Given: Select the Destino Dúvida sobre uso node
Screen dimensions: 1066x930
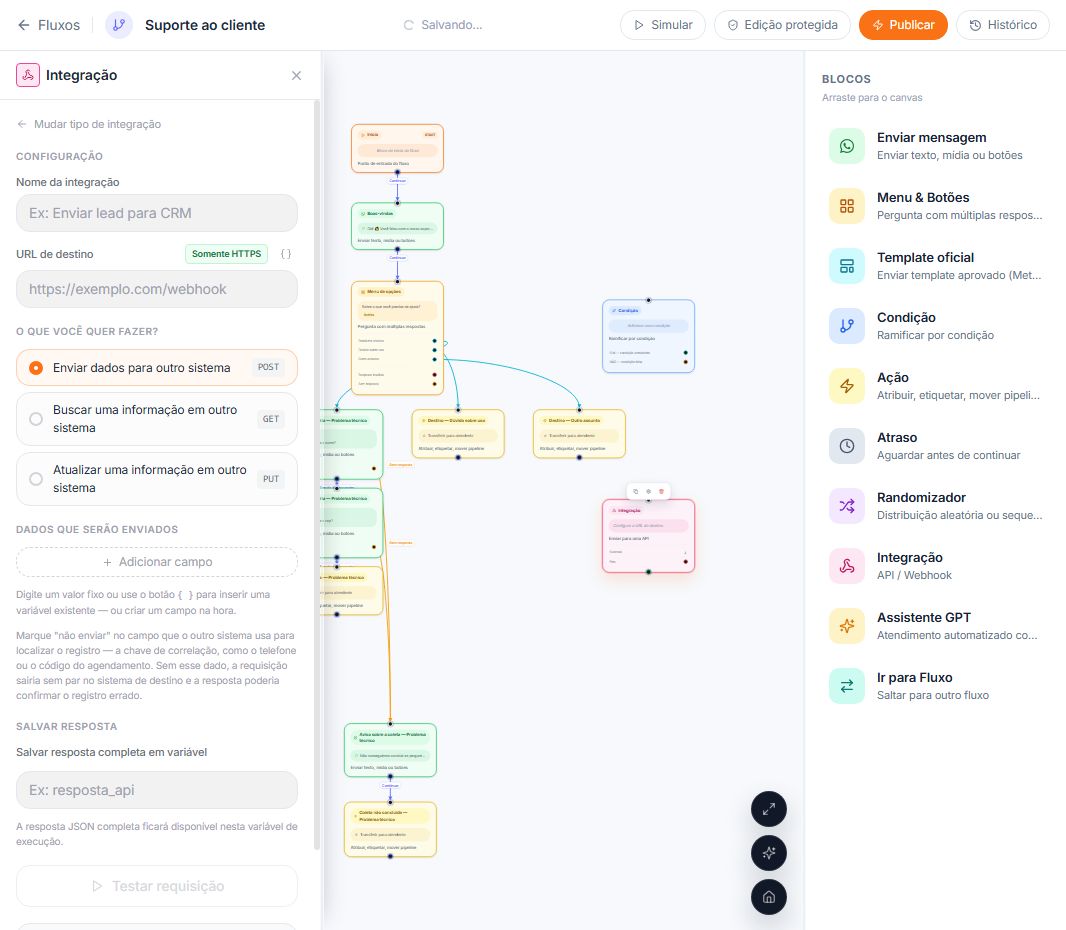Looking at the screenshot, I should (458, 434).
